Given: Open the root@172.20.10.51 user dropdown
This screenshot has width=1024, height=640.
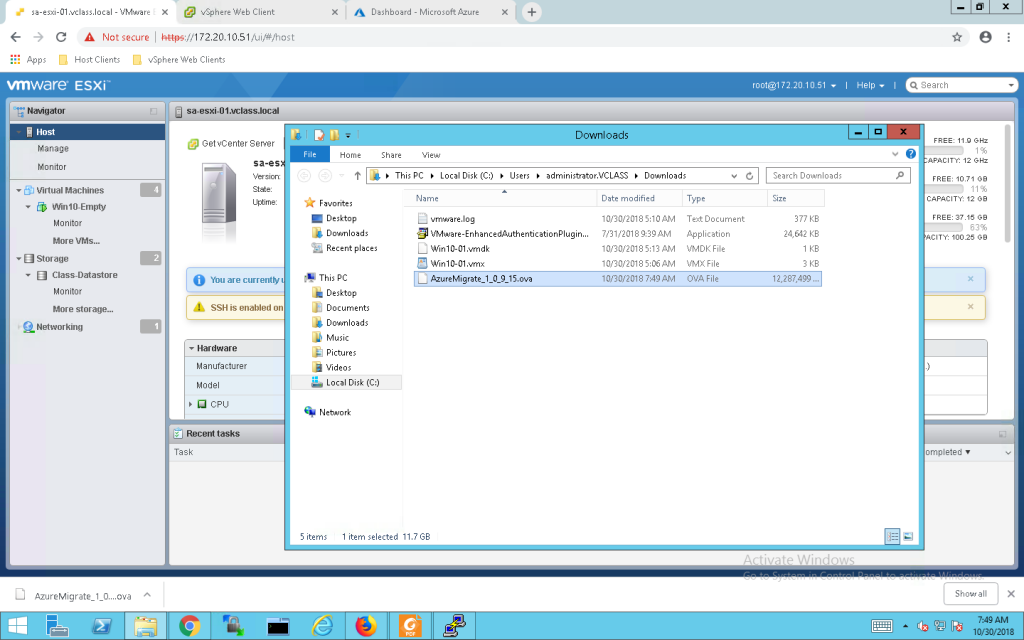Looking at the screenshot, I should [x=793, y=86].
